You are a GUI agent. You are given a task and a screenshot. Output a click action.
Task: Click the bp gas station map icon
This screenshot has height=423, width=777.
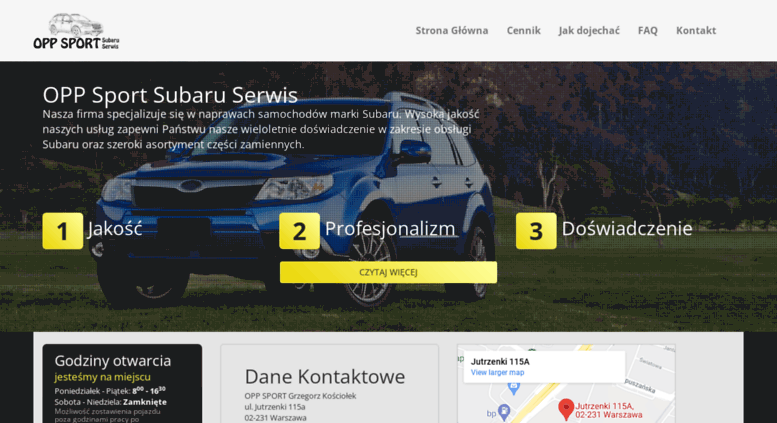click(504, 411)
